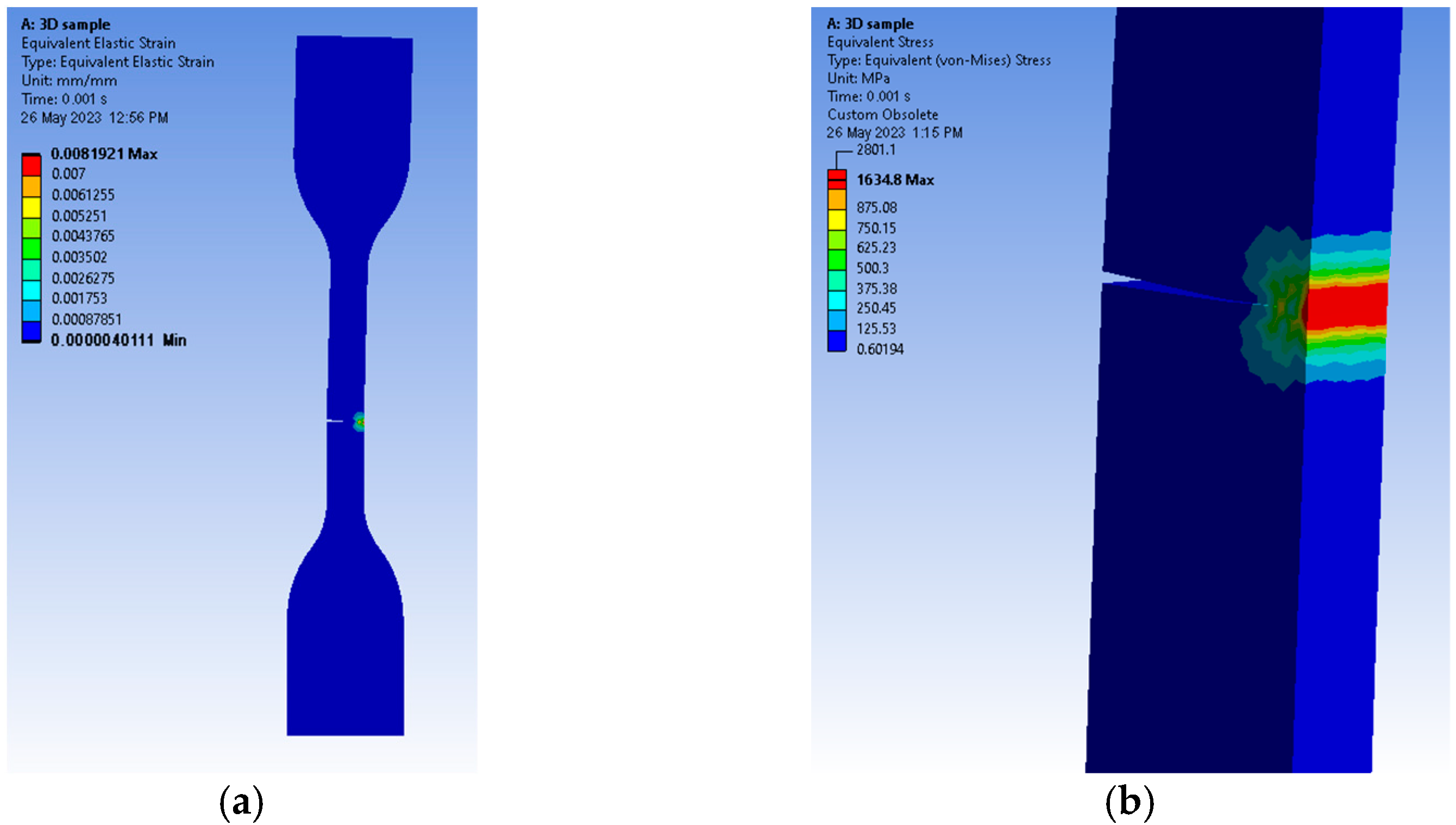Screen dimensions: 1456x825
Task: Click the yellow swatch in strain legend
Action: coord(31,207)
